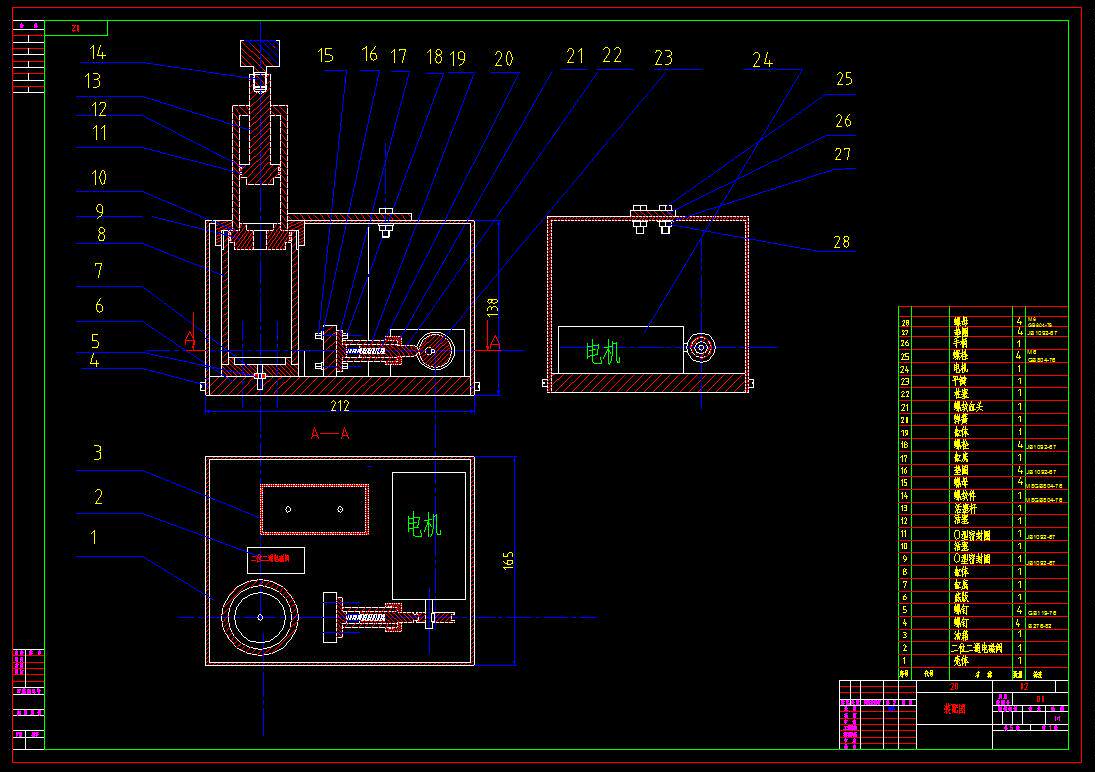Select the left section marker A

pos(190,340)
